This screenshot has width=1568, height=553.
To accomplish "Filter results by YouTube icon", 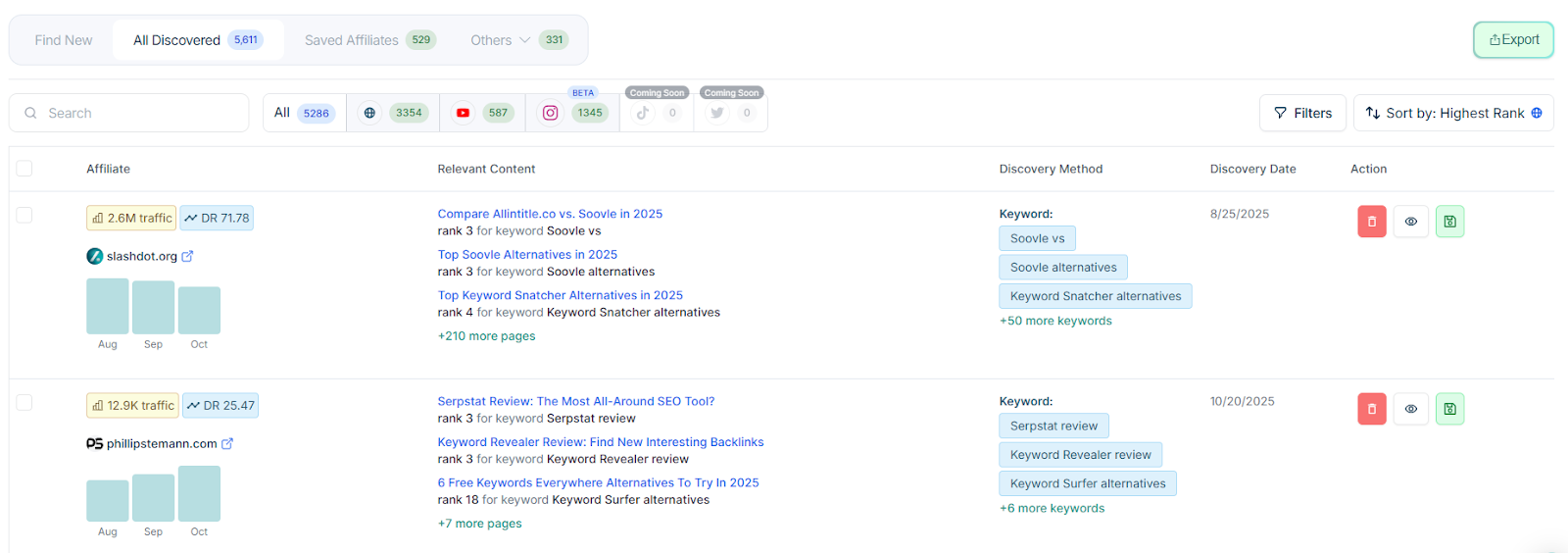I will (463, 113).
